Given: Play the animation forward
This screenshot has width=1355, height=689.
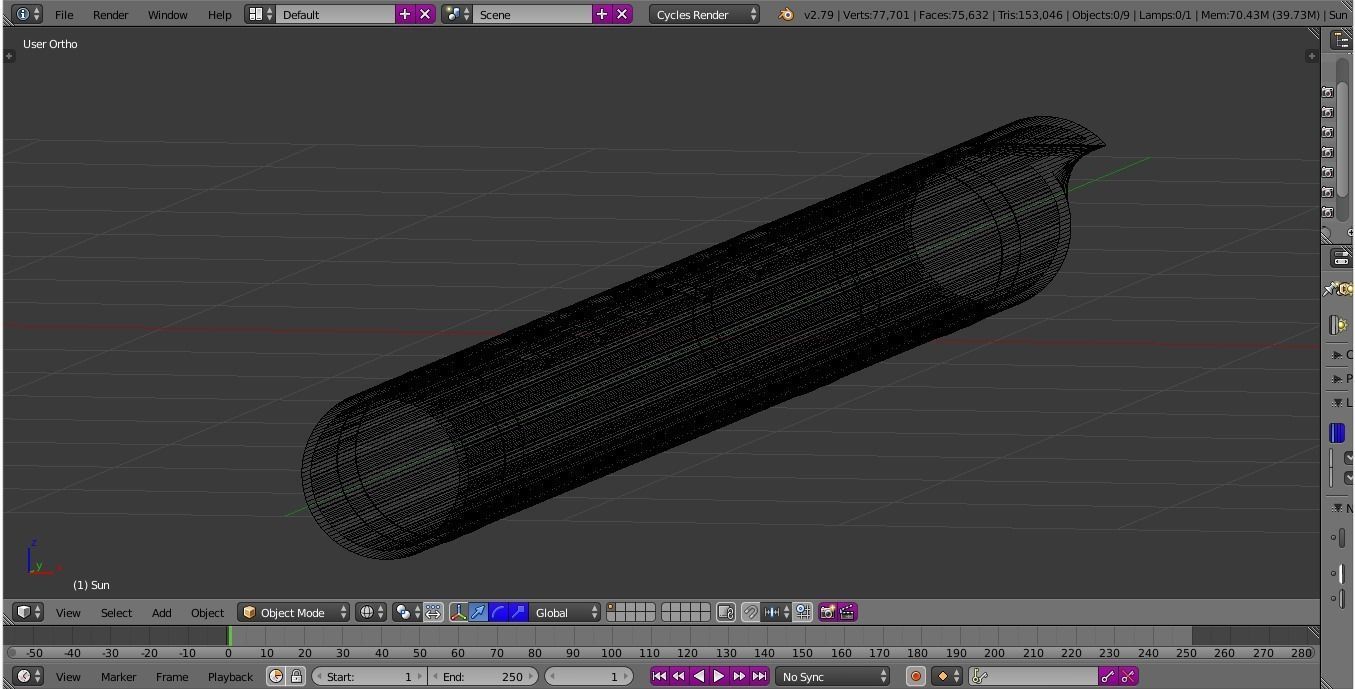Looking at the screenshot, I should tap(719, 676).
